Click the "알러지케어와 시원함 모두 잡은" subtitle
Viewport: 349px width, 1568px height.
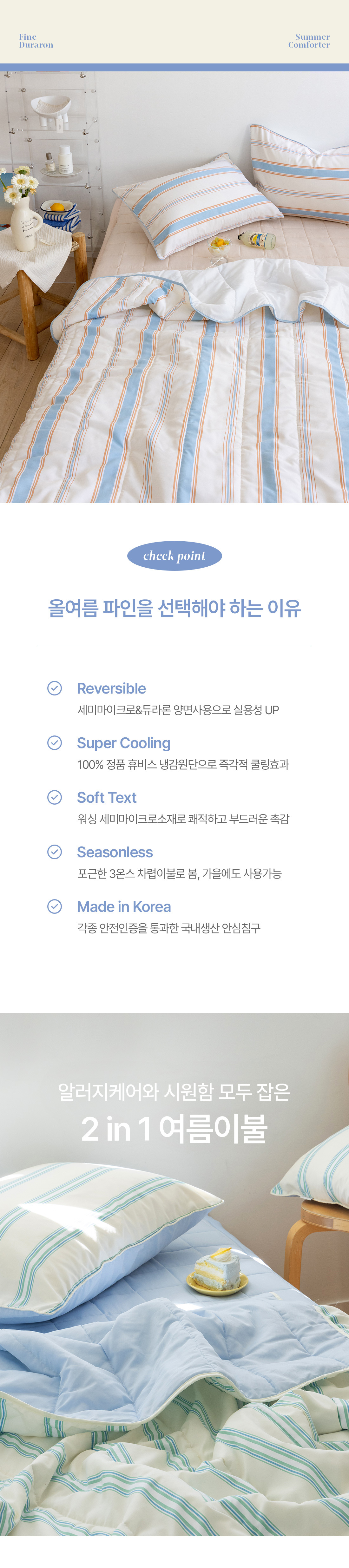click(x=174, y=1091)
